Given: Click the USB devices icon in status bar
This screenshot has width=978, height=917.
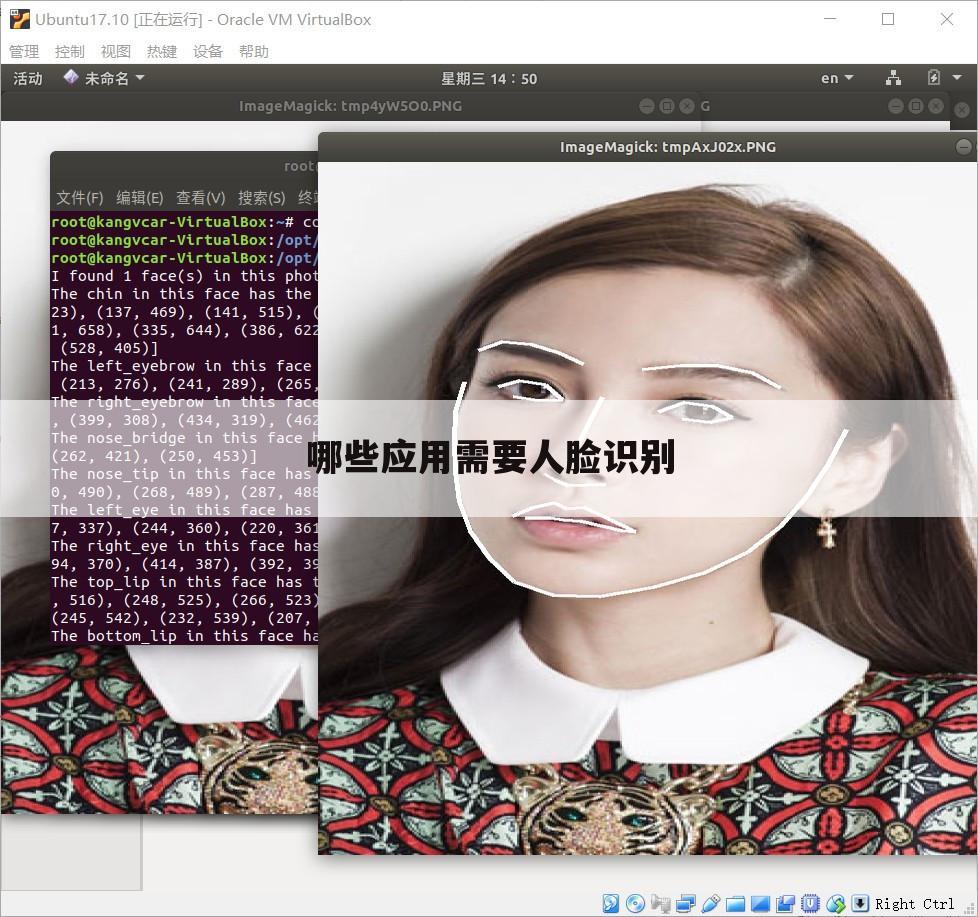Looking at the screenshot, I should [x=710, y=903].
